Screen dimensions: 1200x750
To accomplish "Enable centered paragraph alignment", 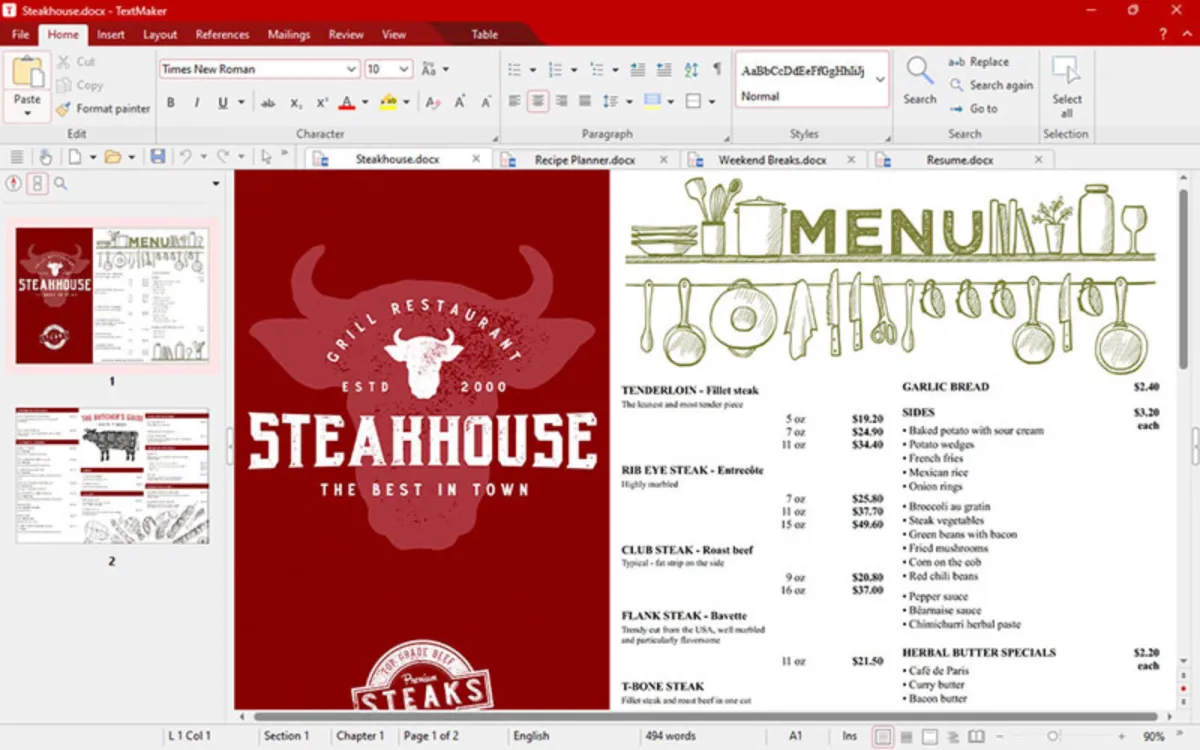I will tap(538, 101).
